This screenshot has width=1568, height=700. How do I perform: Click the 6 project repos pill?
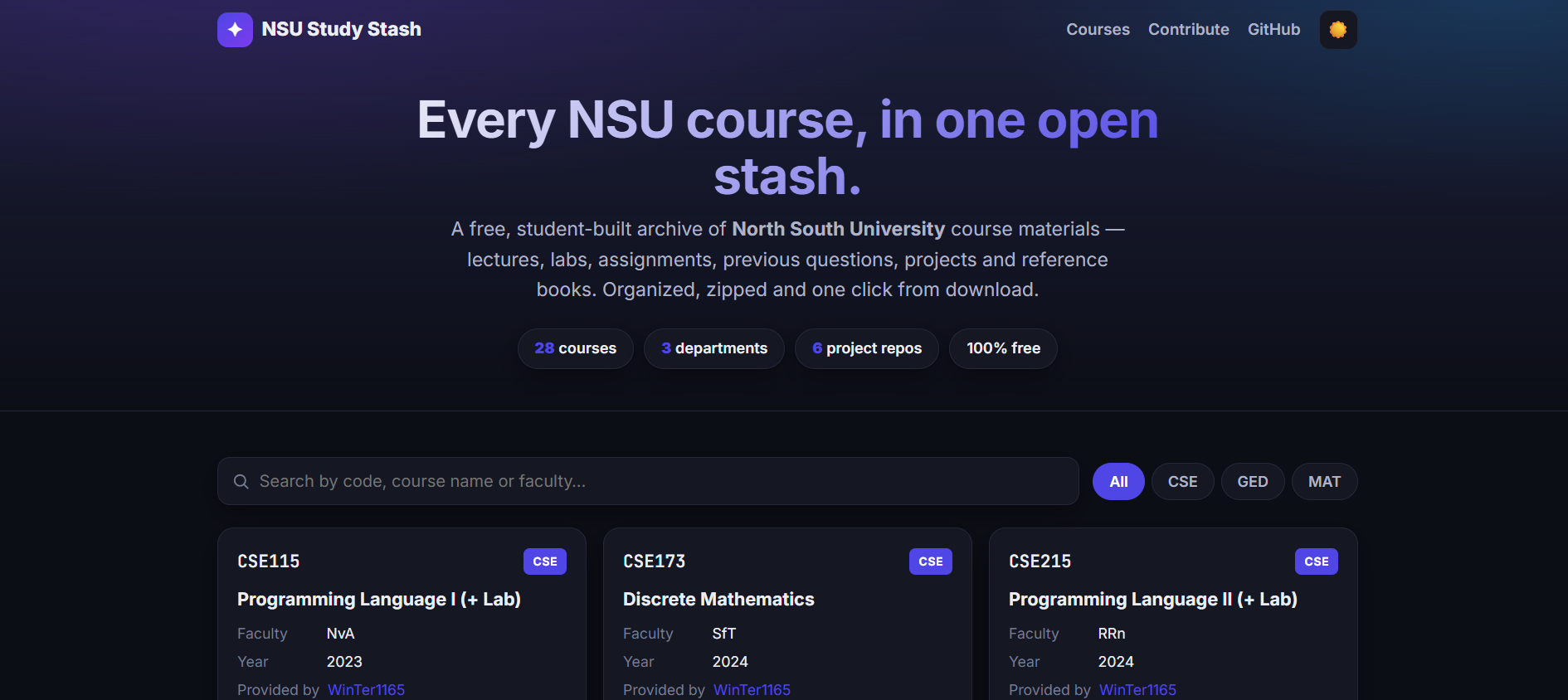click(x=866, y=348)
